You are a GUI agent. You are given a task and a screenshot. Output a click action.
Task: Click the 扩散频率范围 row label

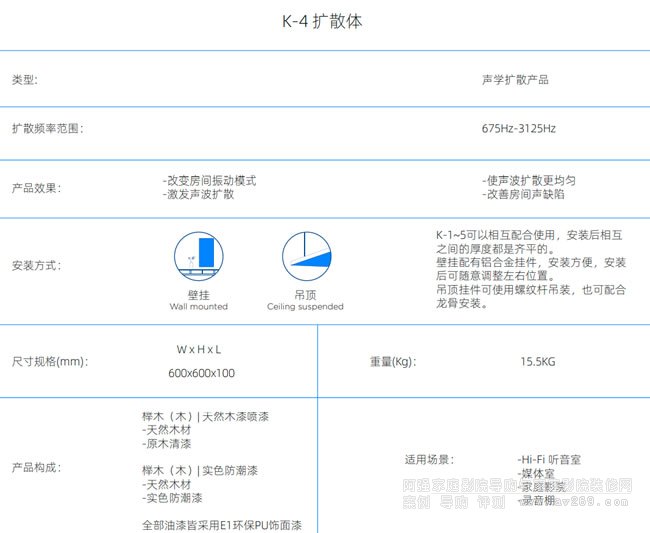pyautogui.click(x=47, y=129)
